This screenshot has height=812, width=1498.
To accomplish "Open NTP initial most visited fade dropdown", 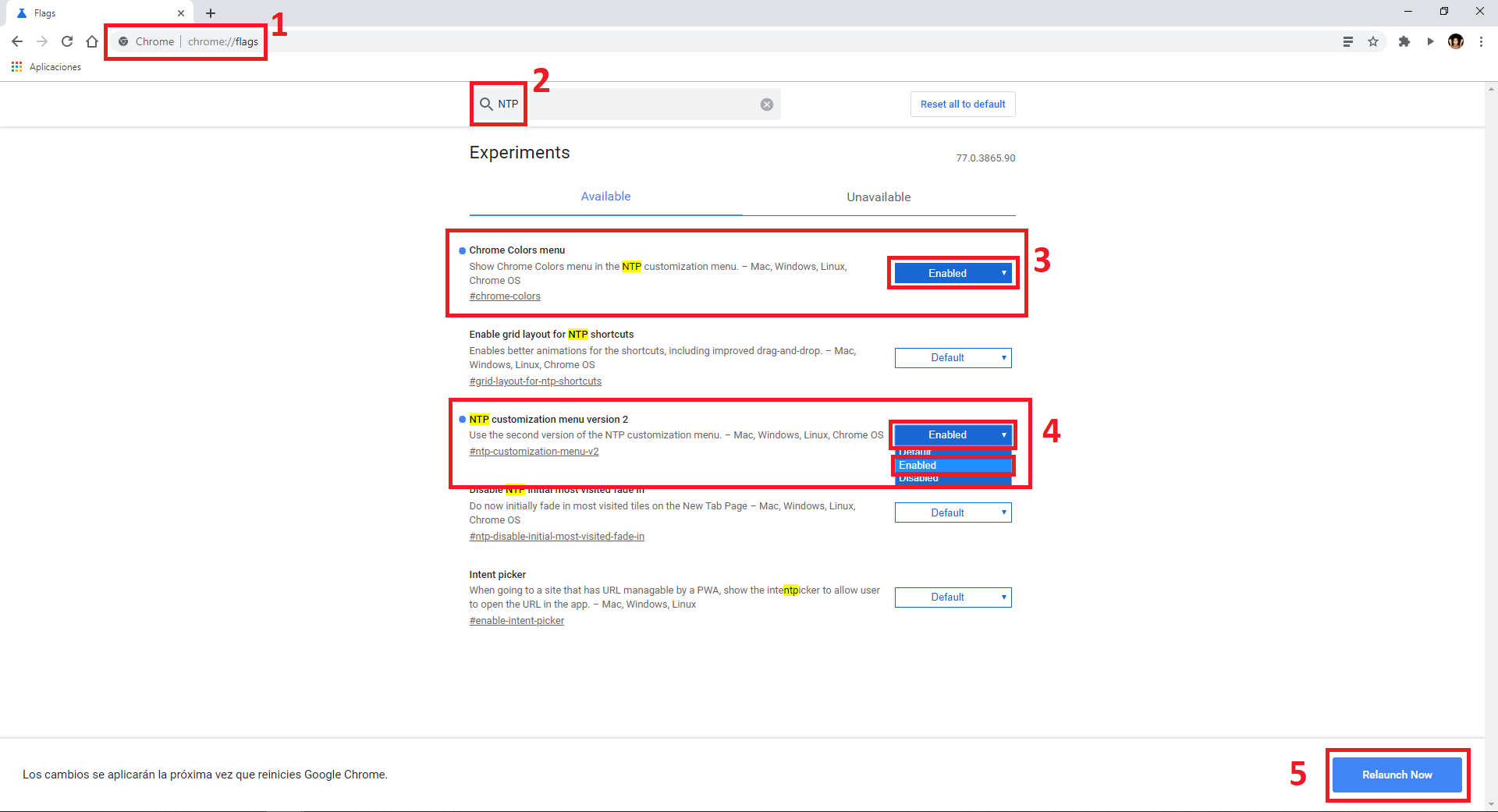I will 953,512.
